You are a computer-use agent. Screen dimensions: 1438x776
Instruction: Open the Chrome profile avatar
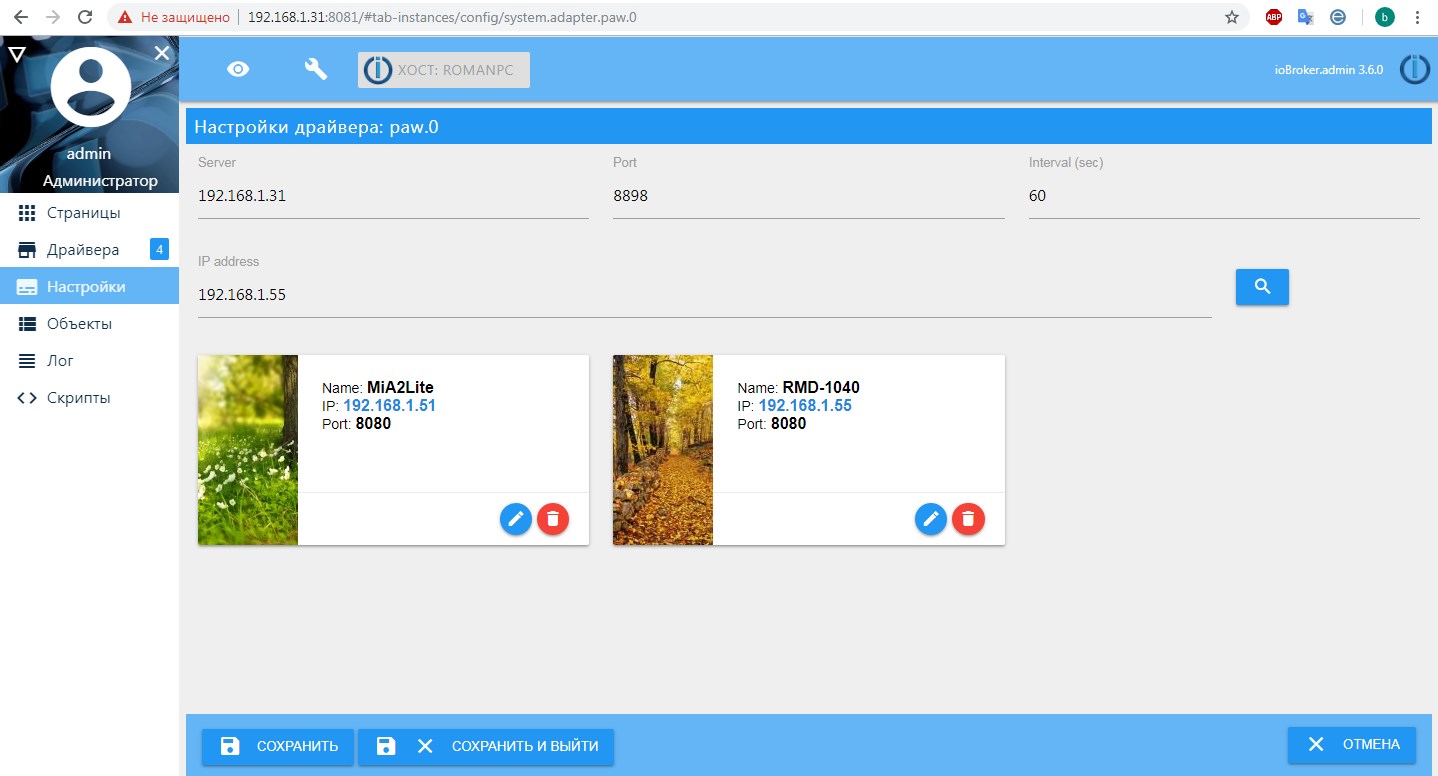(x=1385, y=17)
